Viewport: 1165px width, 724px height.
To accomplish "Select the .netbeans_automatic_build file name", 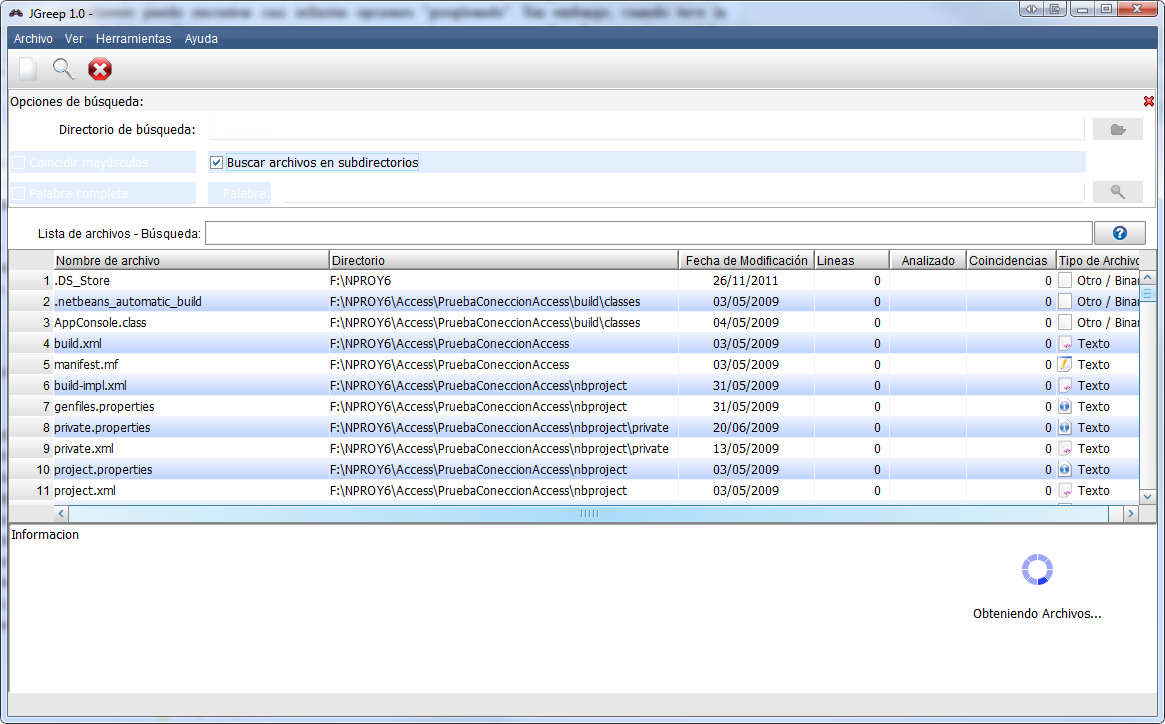I will pos(128,302).
